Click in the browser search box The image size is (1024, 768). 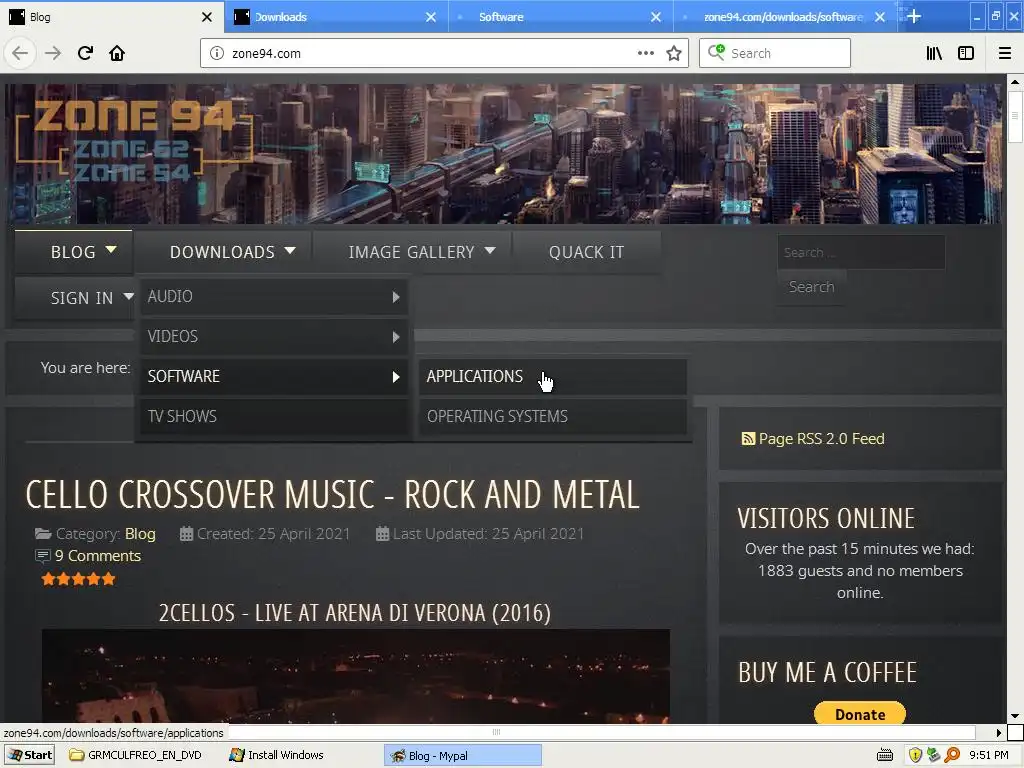[775, 54]
